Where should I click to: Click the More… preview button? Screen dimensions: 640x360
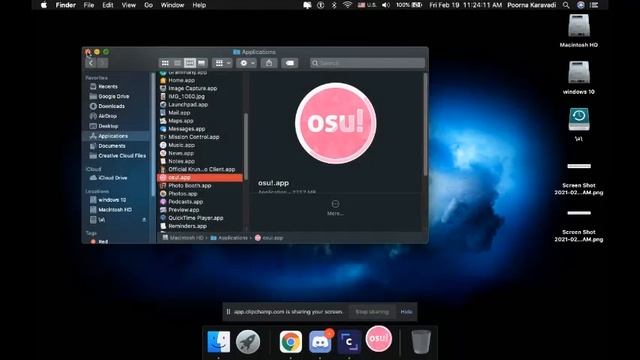click(x=336, y=208)
